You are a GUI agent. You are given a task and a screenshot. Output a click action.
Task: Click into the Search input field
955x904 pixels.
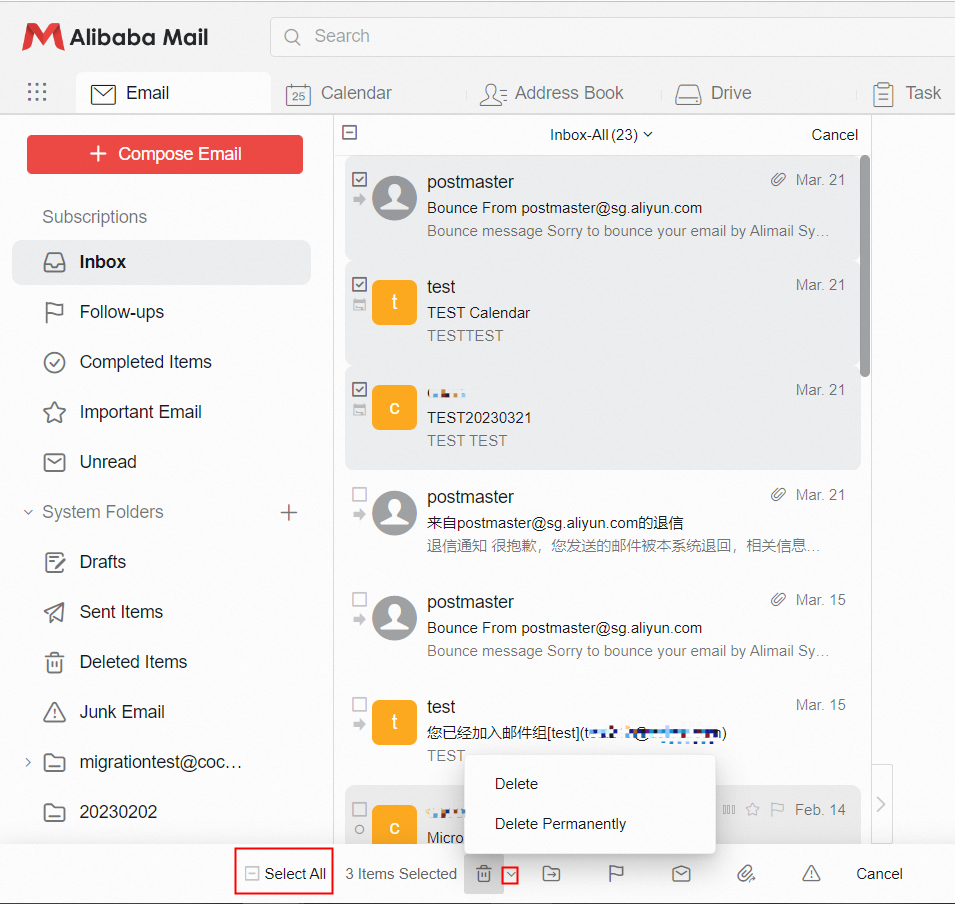tap(612, 37)
